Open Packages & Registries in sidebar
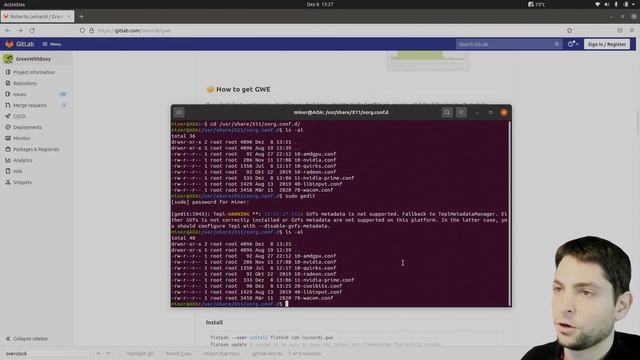This screenshot has height=360, width=640. click(x=36, y=149)
